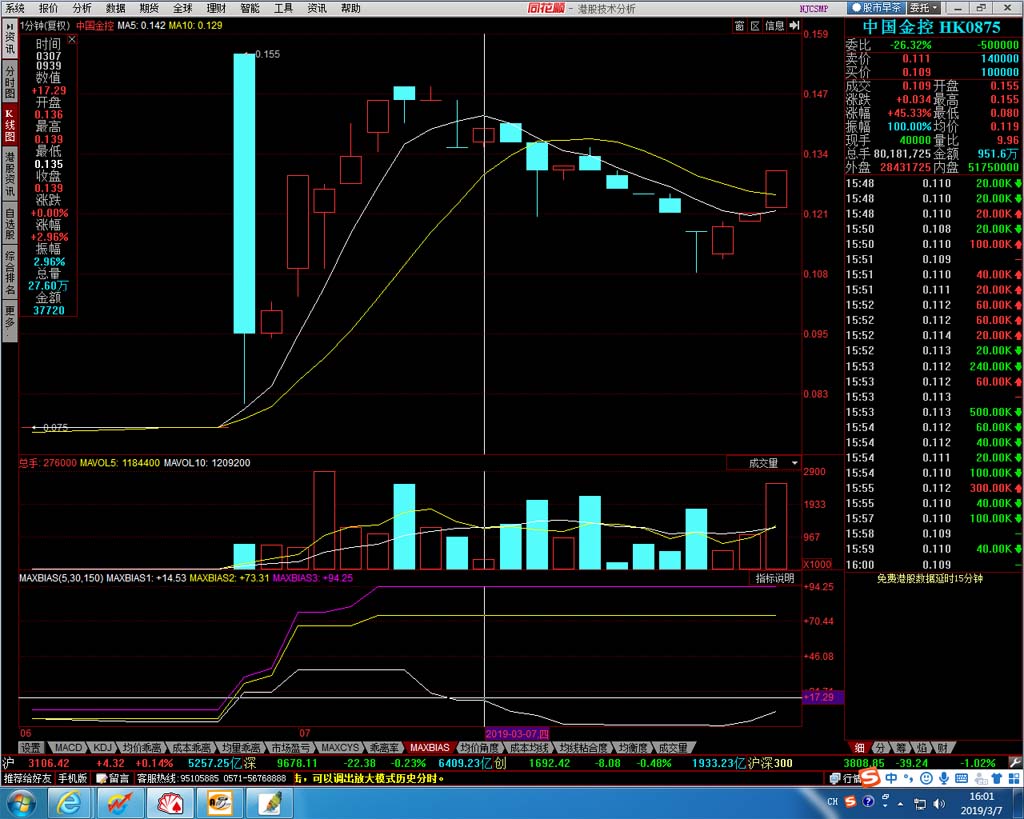1024x819 pixels.
Task: Click the 窗 window layout icon
Action: (739, 25)
